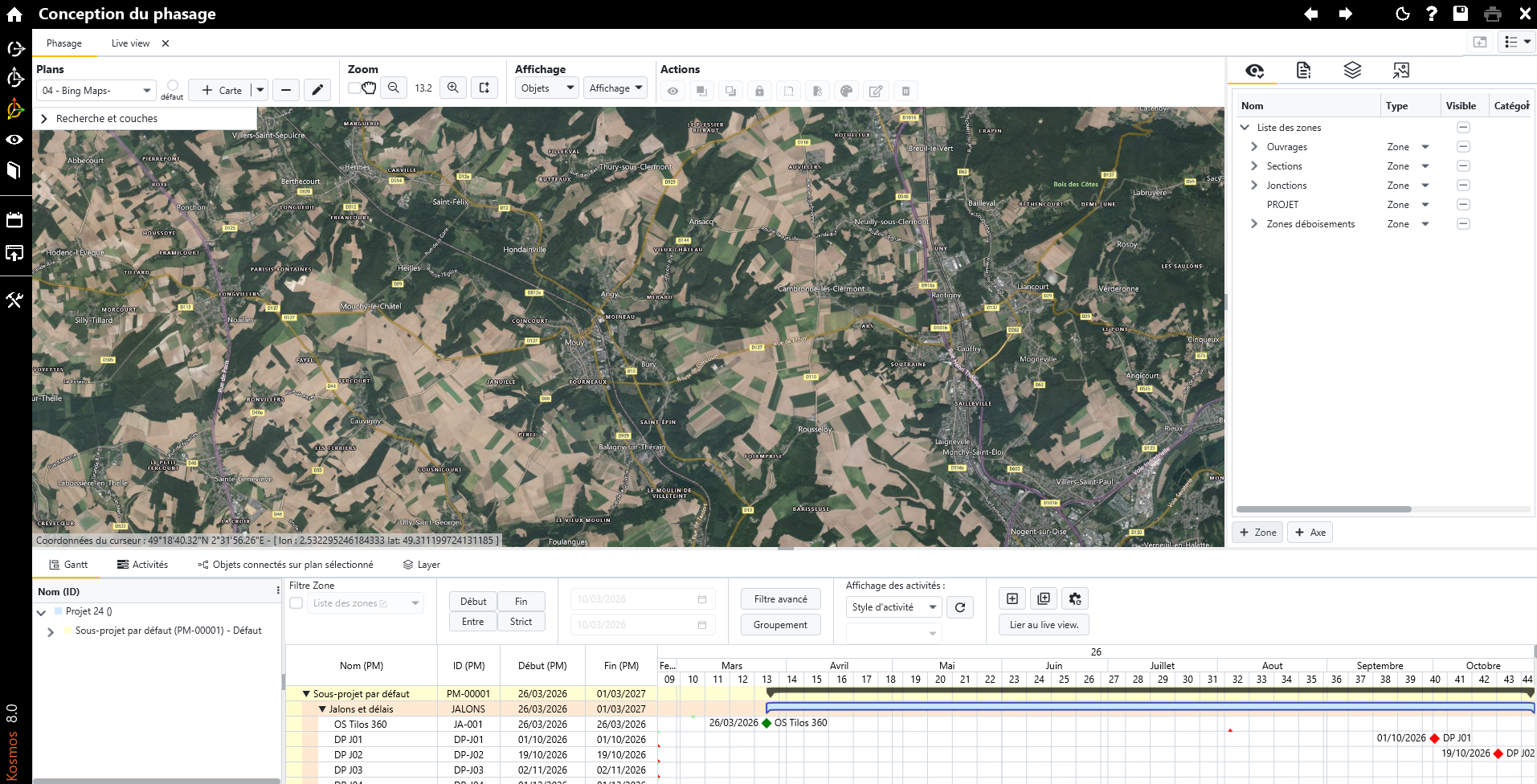Enable the Filtre Zone checkbox
The width and height of the screenshot is (1537, 784).
296,603
